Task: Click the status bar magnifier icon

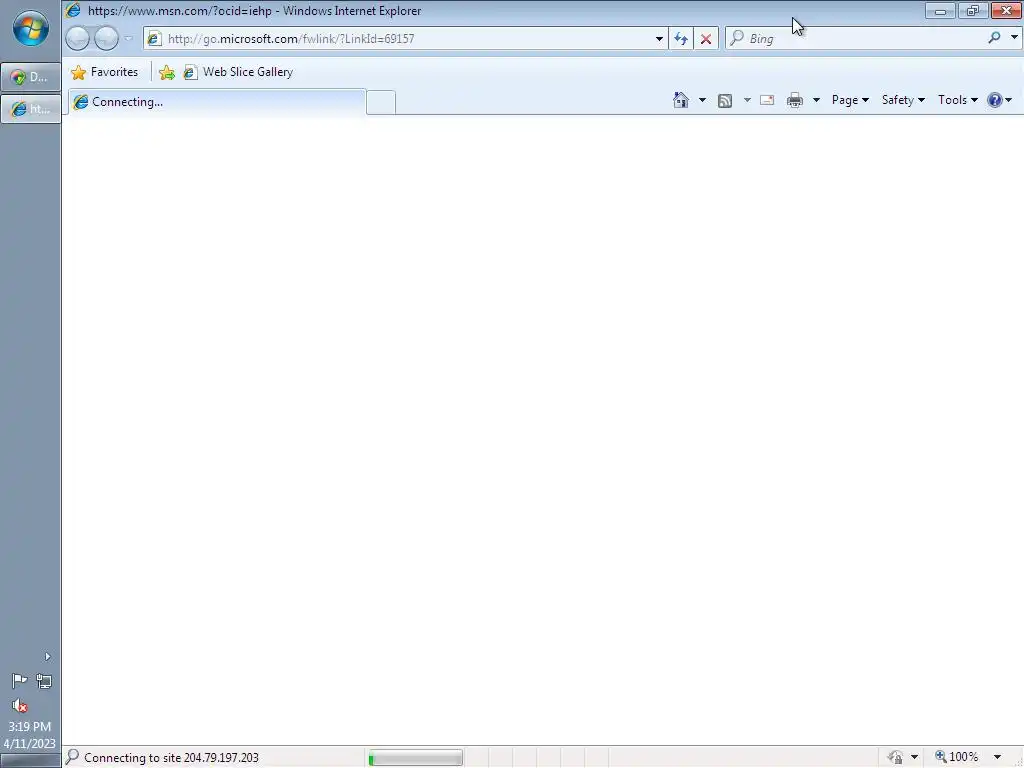Action: point(72,757)
